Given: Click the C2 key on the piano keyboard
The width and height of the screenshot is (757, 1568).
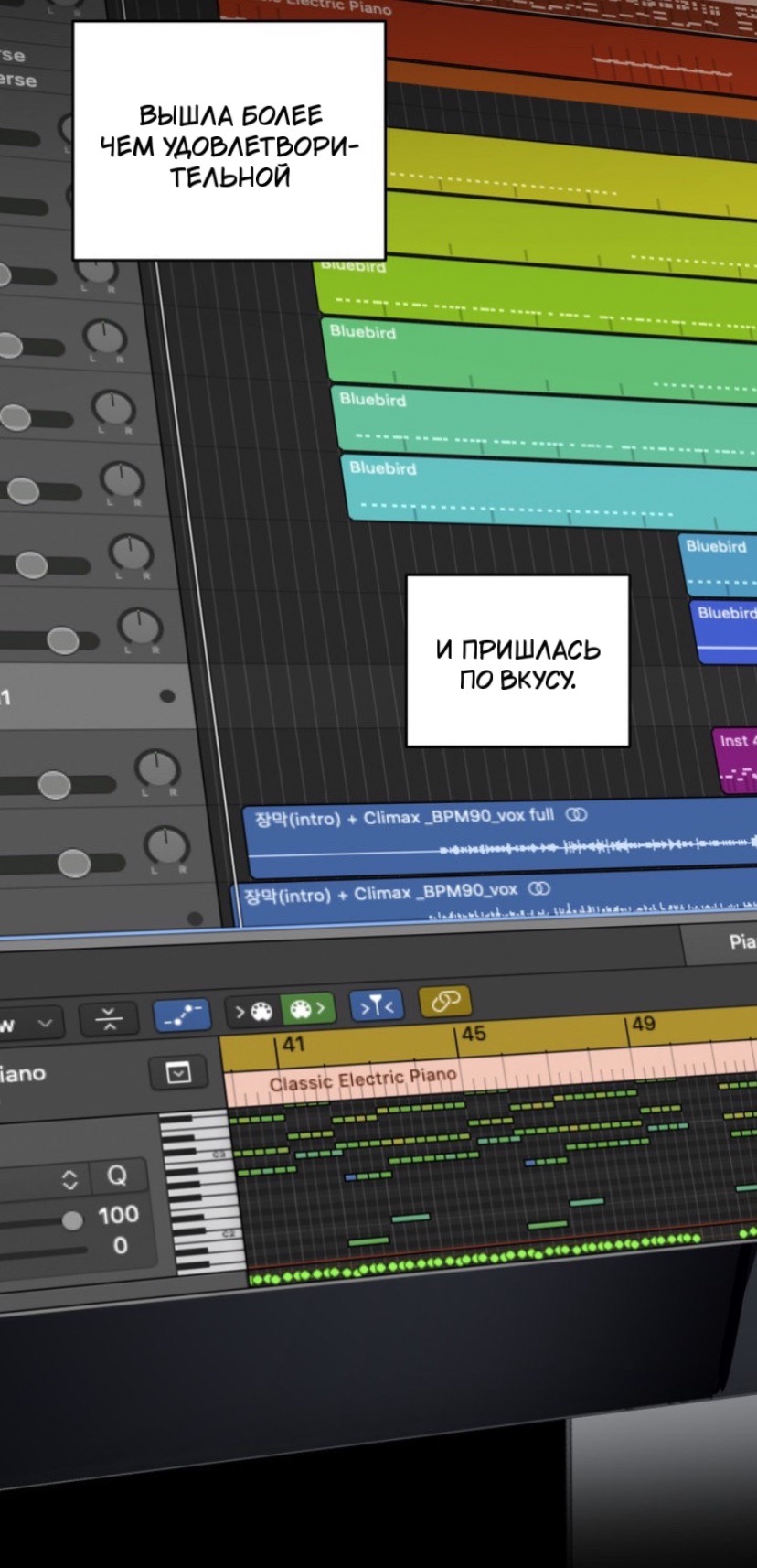Looking at the screenshot, I should pos(208,1235).
